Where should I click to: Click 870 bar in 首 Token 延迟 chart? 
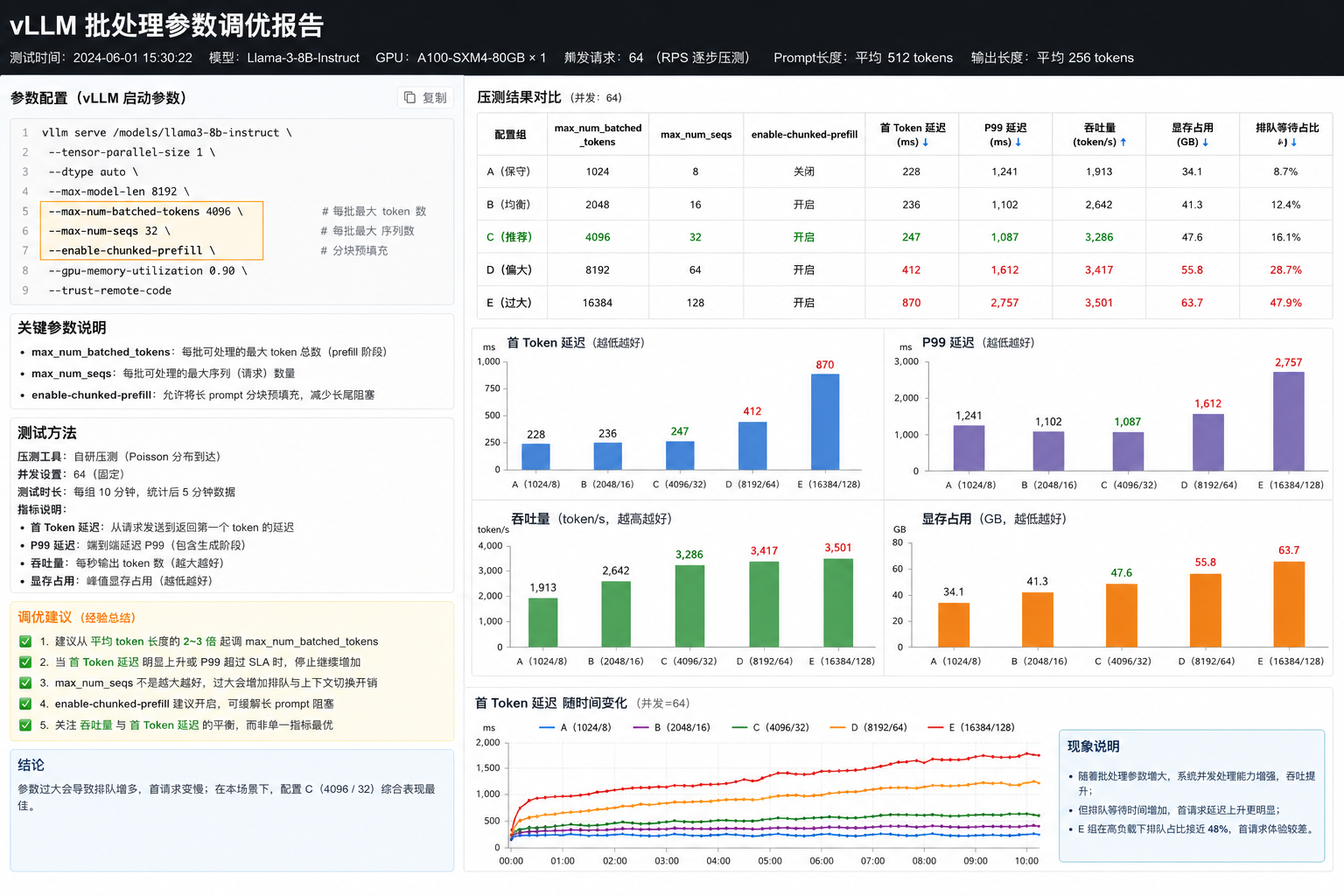pos(825,422)
